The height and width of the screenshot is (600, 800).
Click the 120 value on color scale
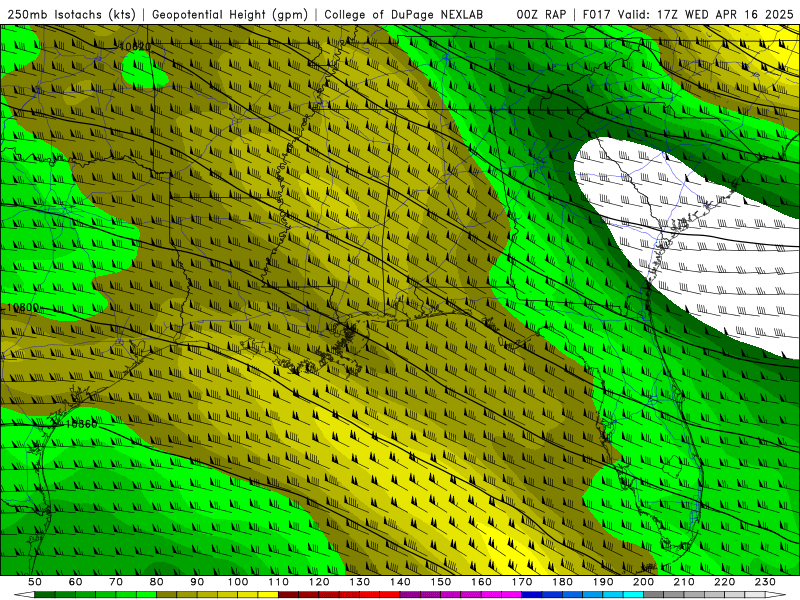click(x=319, y=582)
